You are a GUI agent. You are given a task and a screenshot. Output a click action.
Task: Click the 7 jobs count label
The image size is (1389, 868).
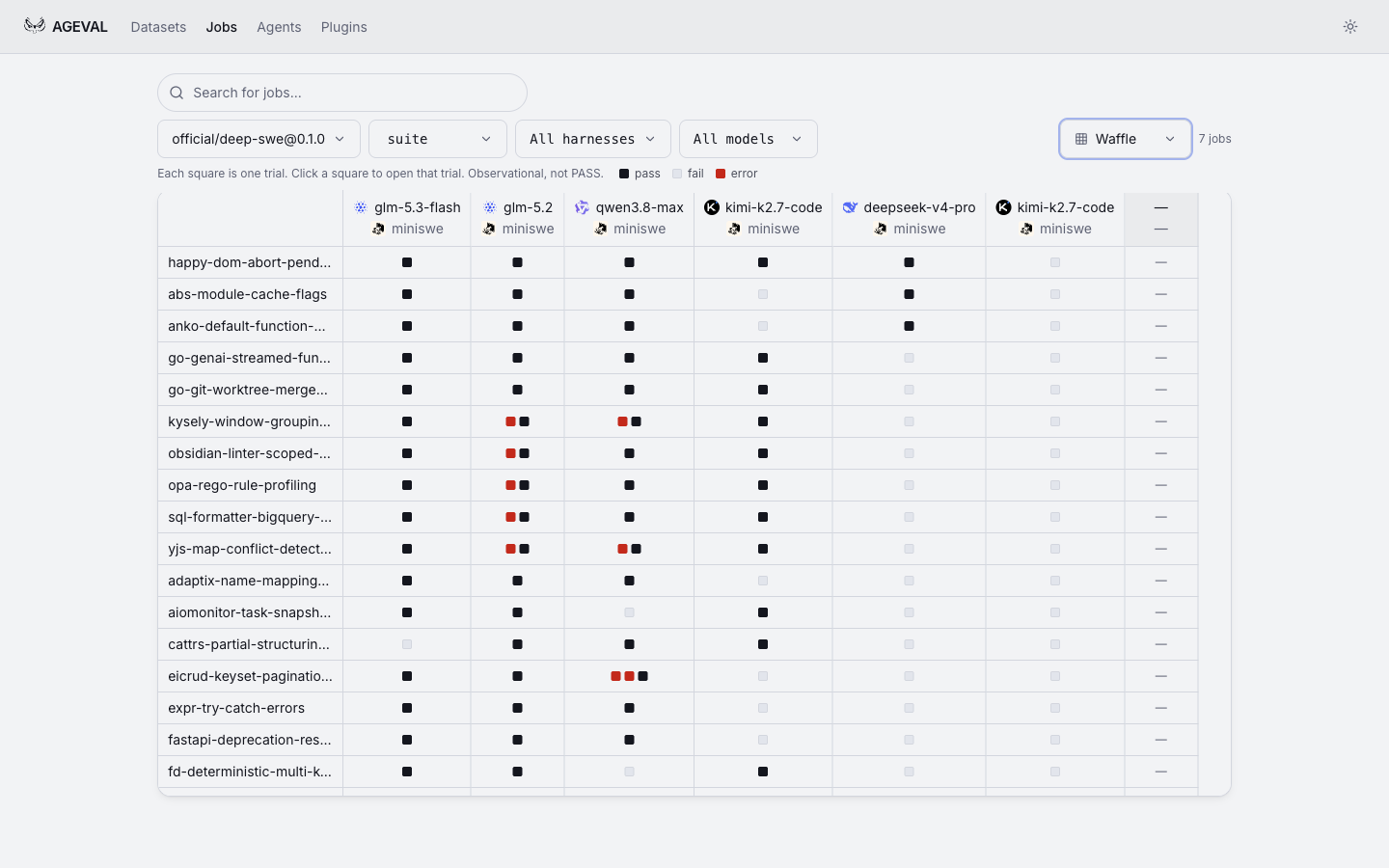[1214, 139]
